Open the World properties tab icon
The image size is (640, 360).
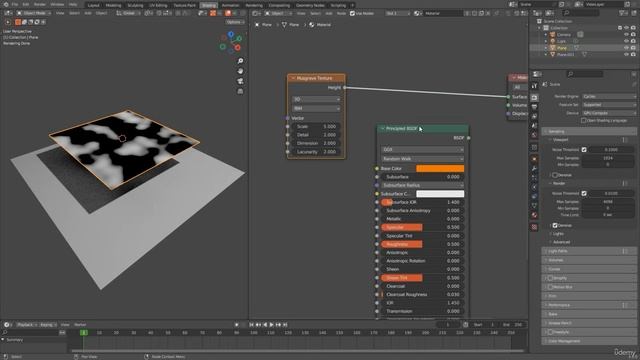click(x=535, y=135)
